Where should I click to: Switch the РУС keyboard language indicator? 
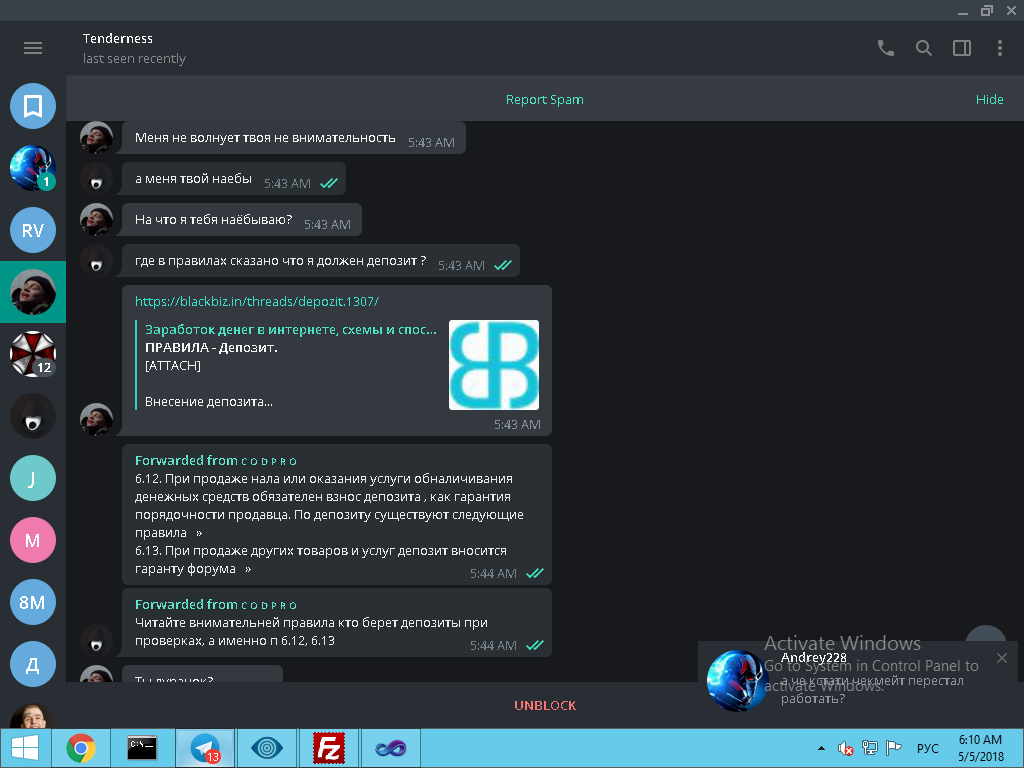[x=927, y=748]
